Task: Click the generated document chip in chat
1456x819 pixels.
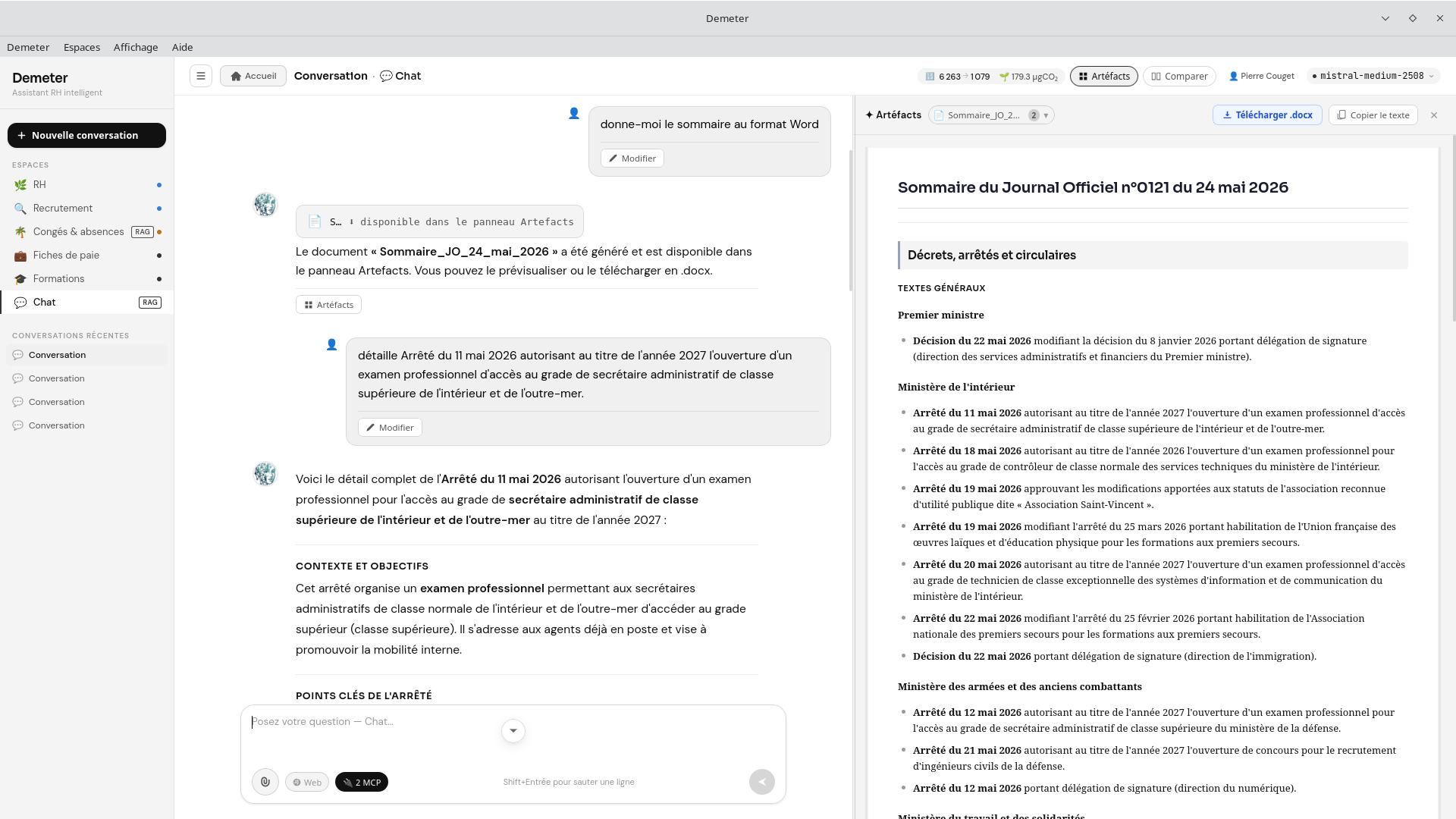Action: 440,221
